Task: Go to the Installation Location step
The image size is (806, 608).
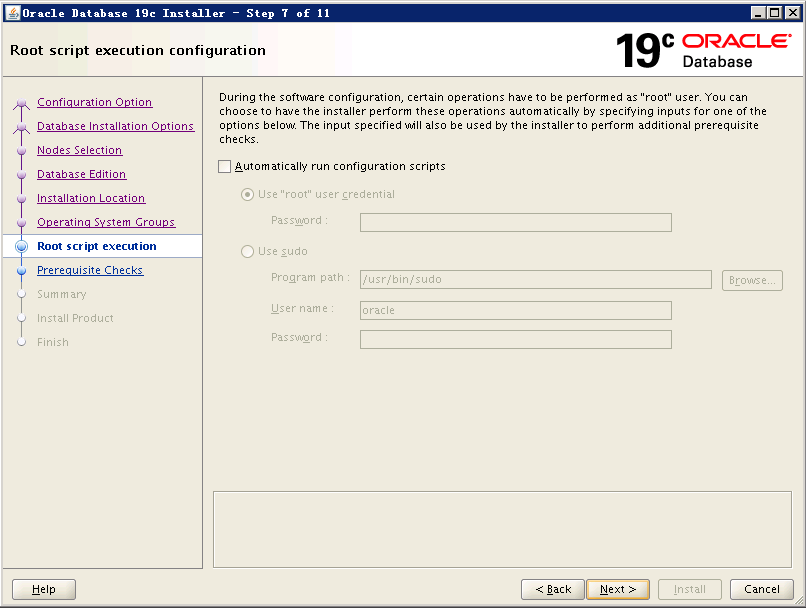Action: point(91,198)
